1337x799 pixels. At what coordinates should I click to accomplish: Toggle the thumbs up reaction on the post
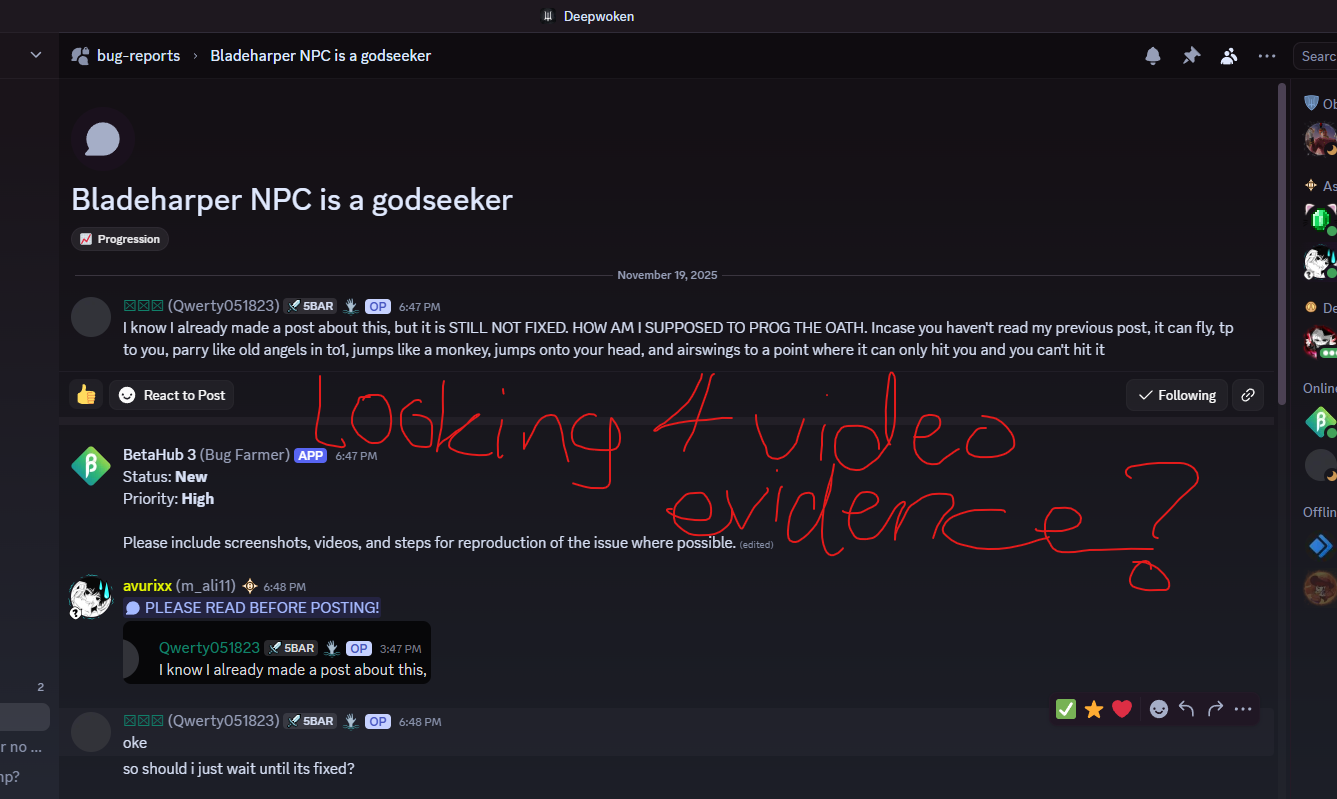coord(86,395)
